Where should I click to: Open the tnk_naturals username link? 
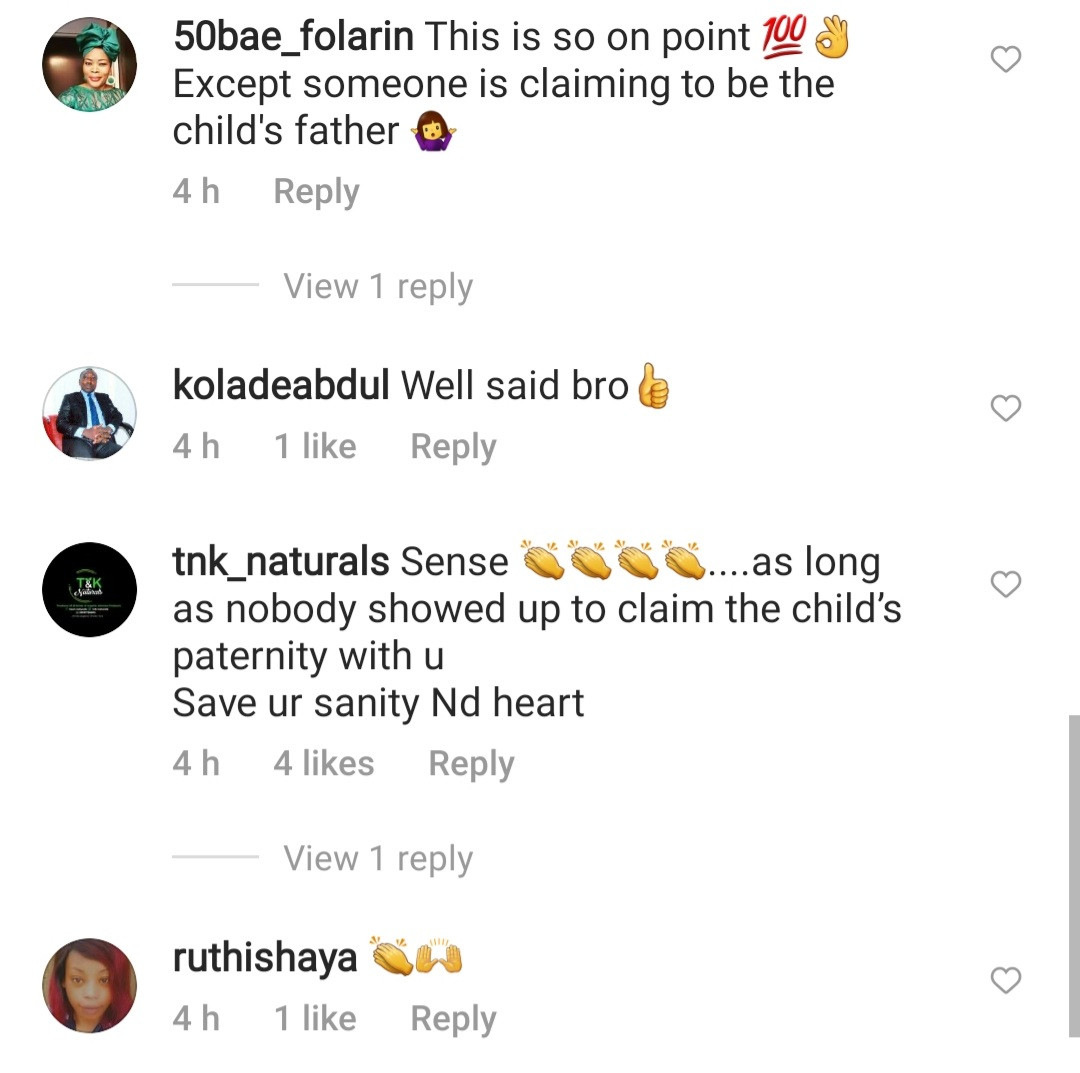click(x=280, y=562)
